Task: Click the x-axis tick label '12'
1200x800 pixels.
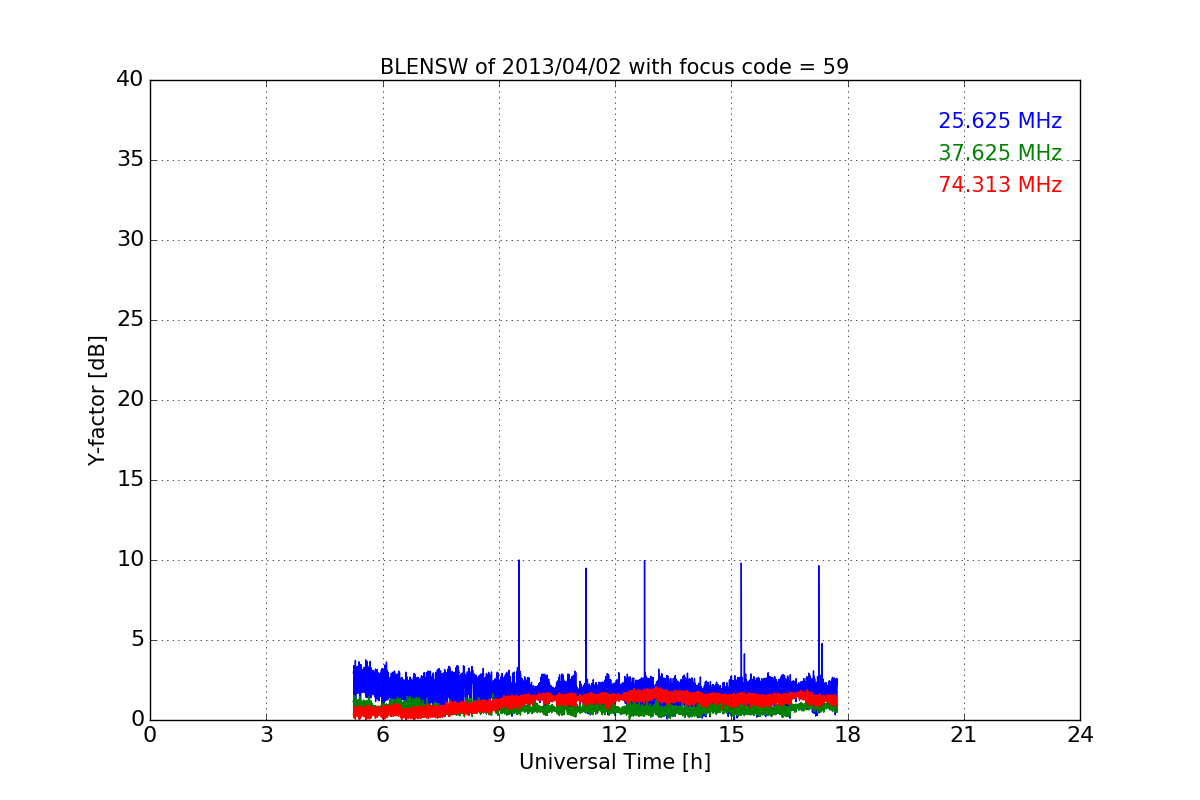Action: pos(615,735)
